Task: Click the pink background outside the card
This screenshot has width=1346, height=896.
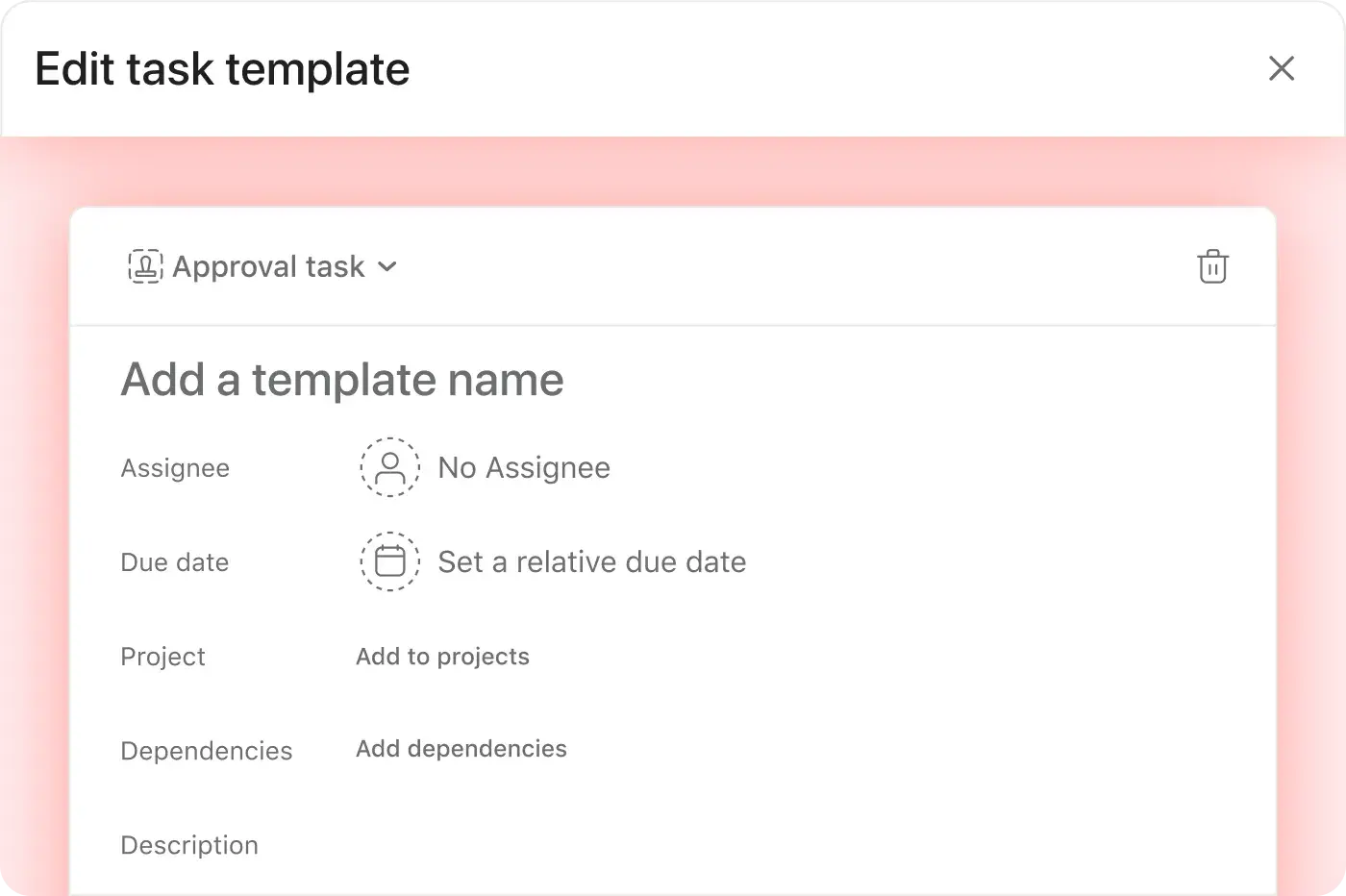Action: tap(673, 171)
